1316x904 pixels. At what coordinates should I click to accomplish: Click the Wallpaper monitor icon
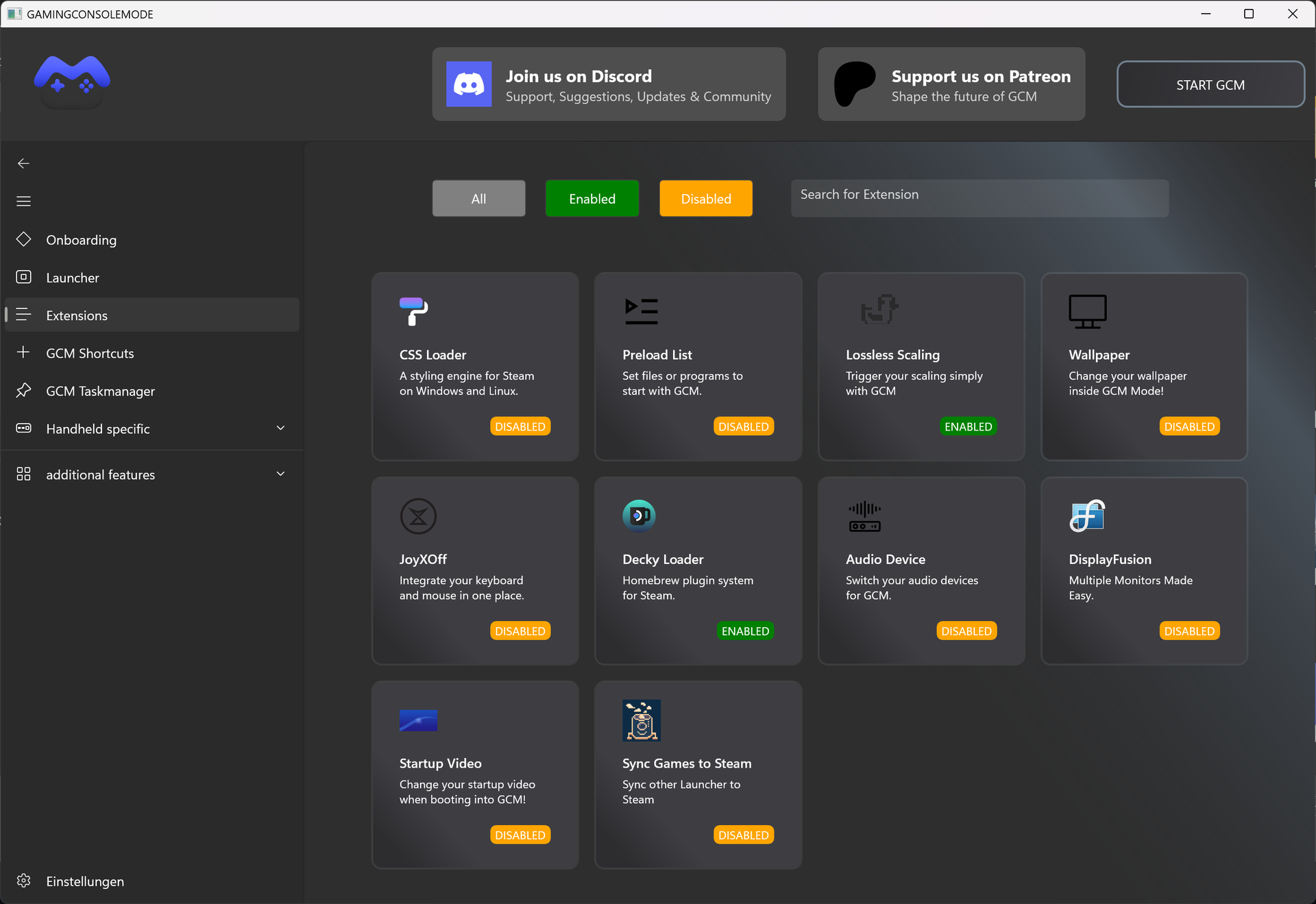1087,311
